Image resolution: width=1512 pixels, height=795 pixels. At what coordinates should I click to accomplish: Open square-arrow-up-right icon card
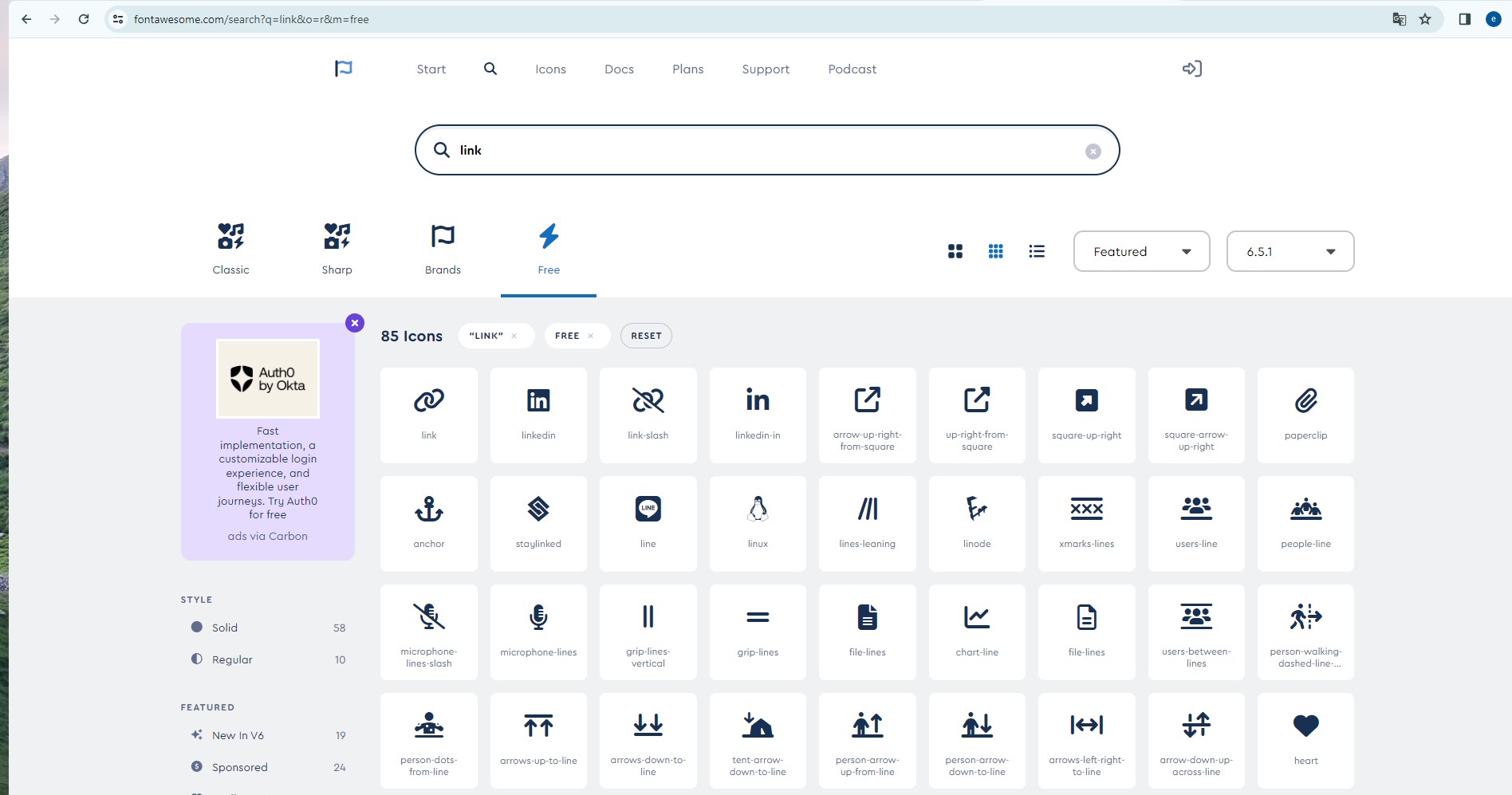[1196, 415]
